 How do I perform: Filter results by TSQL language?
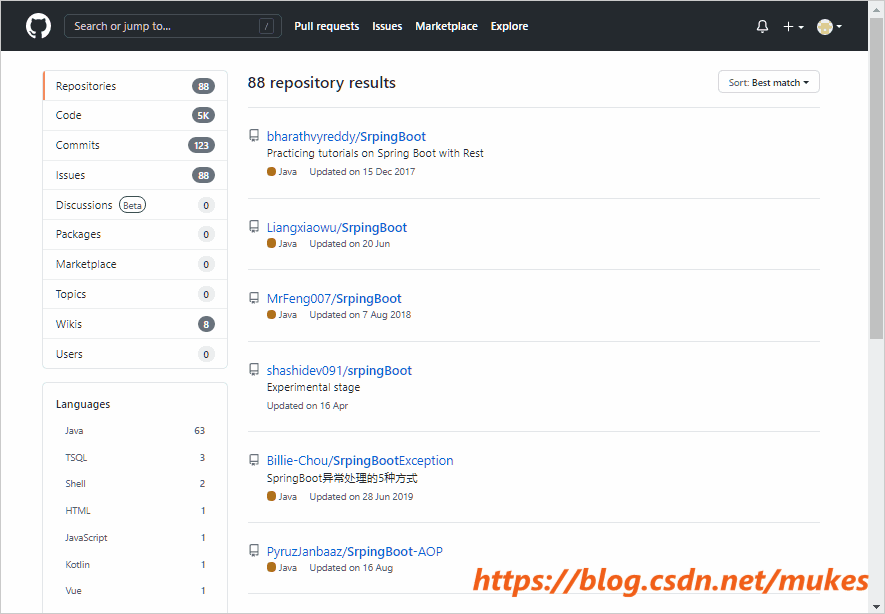(135, 458)
